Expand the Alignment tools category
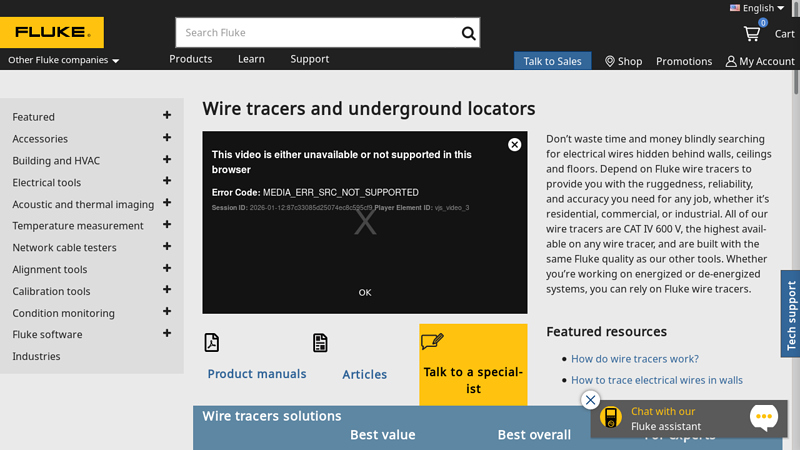The image size is (800, 450). pyautogui.click(x=167, y=268)
